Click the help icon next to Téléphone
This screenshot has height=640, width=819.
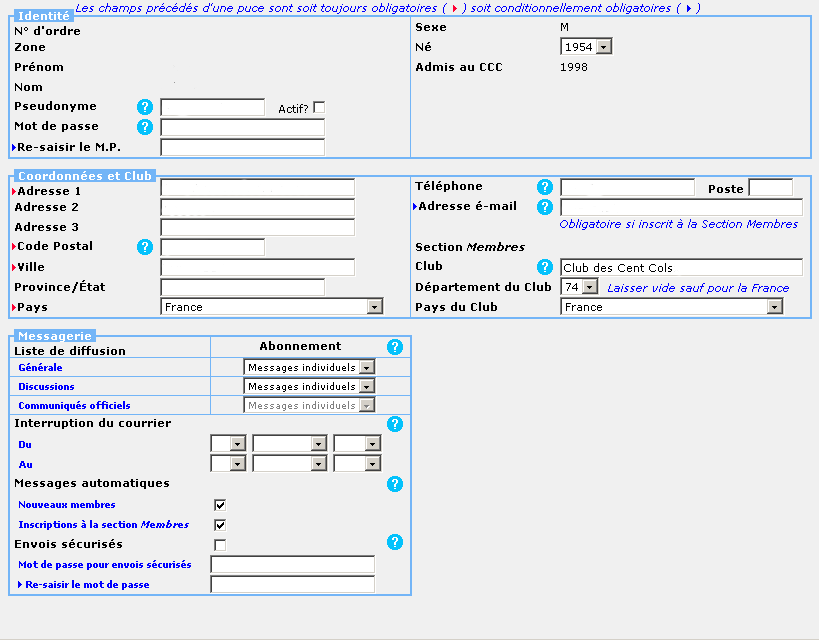pos(545,187)
